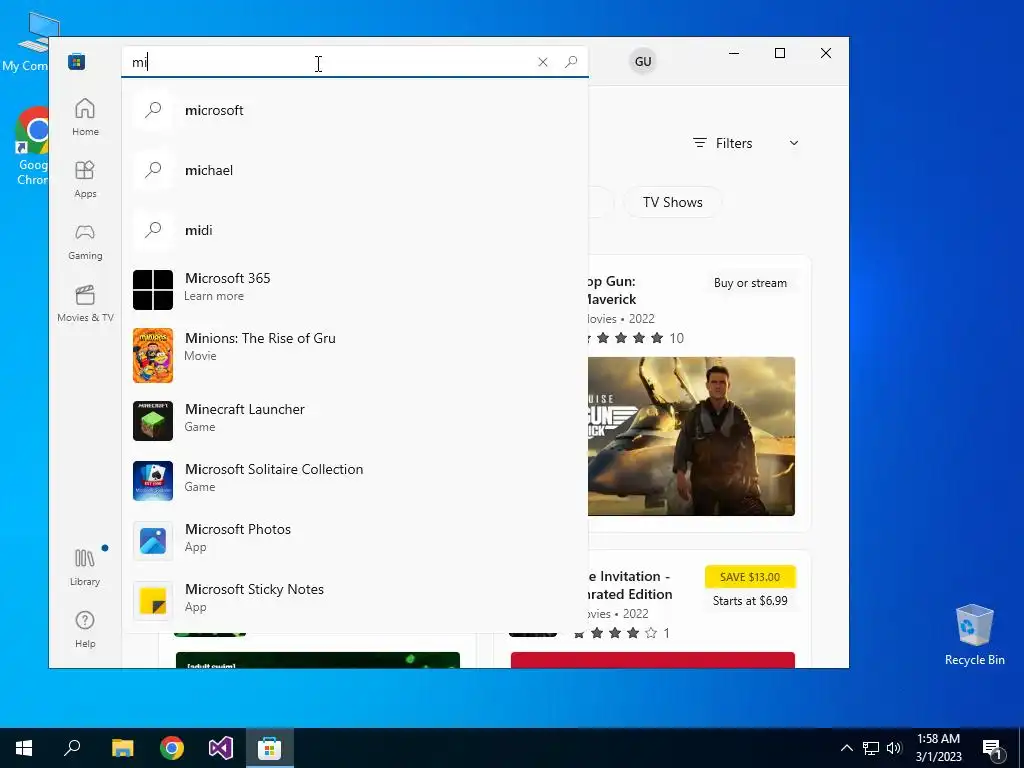Expand the Filters dropdown
Image resolution: width=1024 pixels, height=768 pixels.
[746, 143]
